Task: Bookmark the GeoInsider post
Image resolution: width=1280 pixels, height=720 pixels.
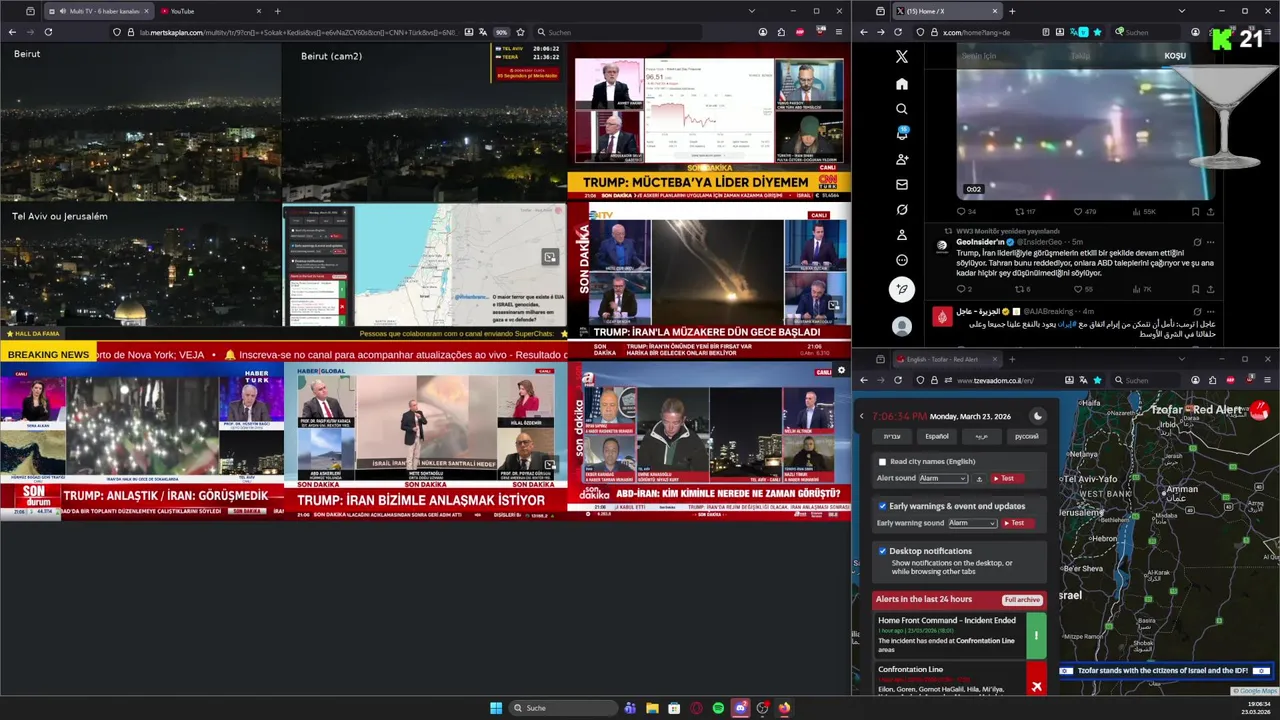Action: [x=1196, y=289]
